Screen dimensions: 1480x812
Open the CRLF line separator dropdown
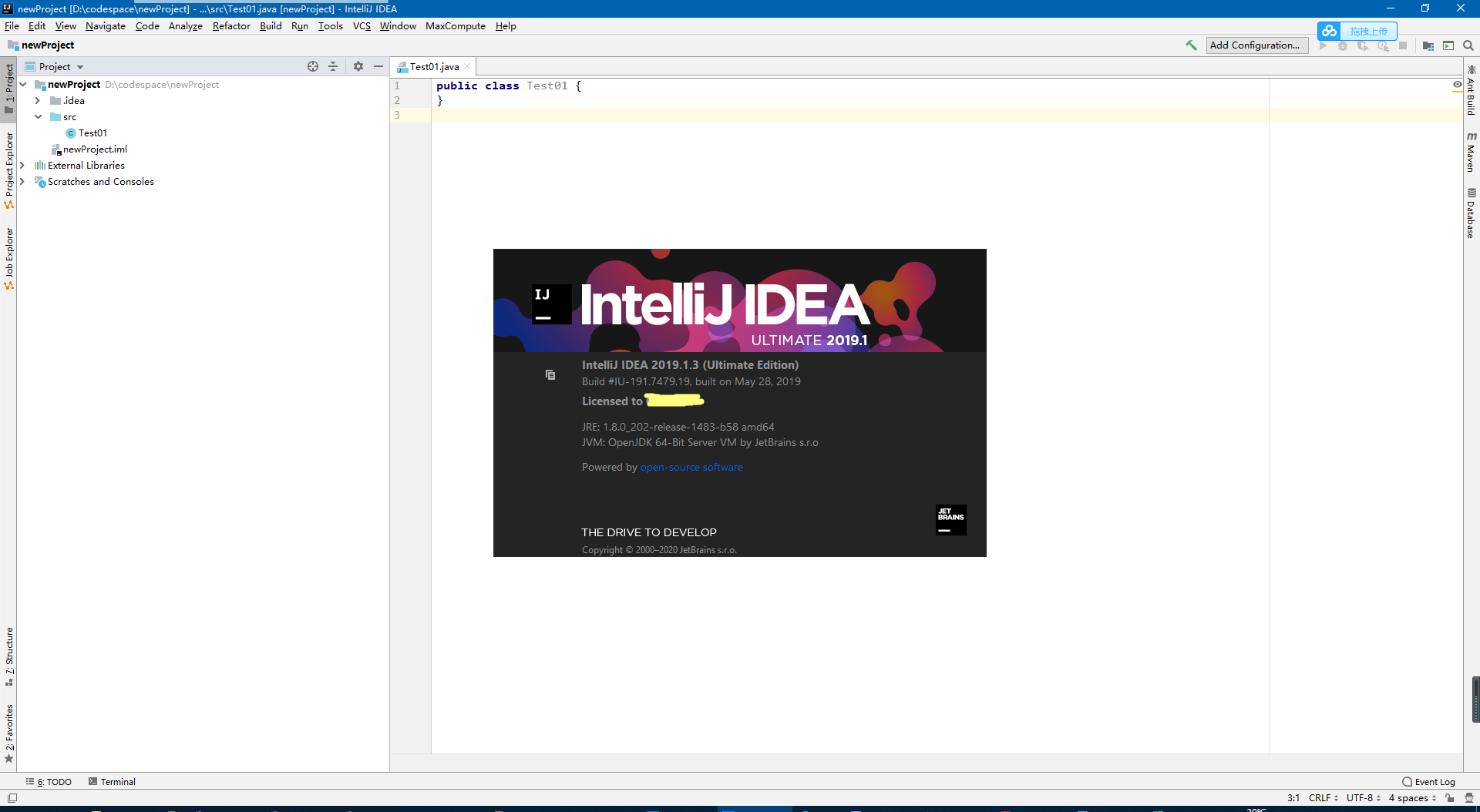pos(1323,798)
